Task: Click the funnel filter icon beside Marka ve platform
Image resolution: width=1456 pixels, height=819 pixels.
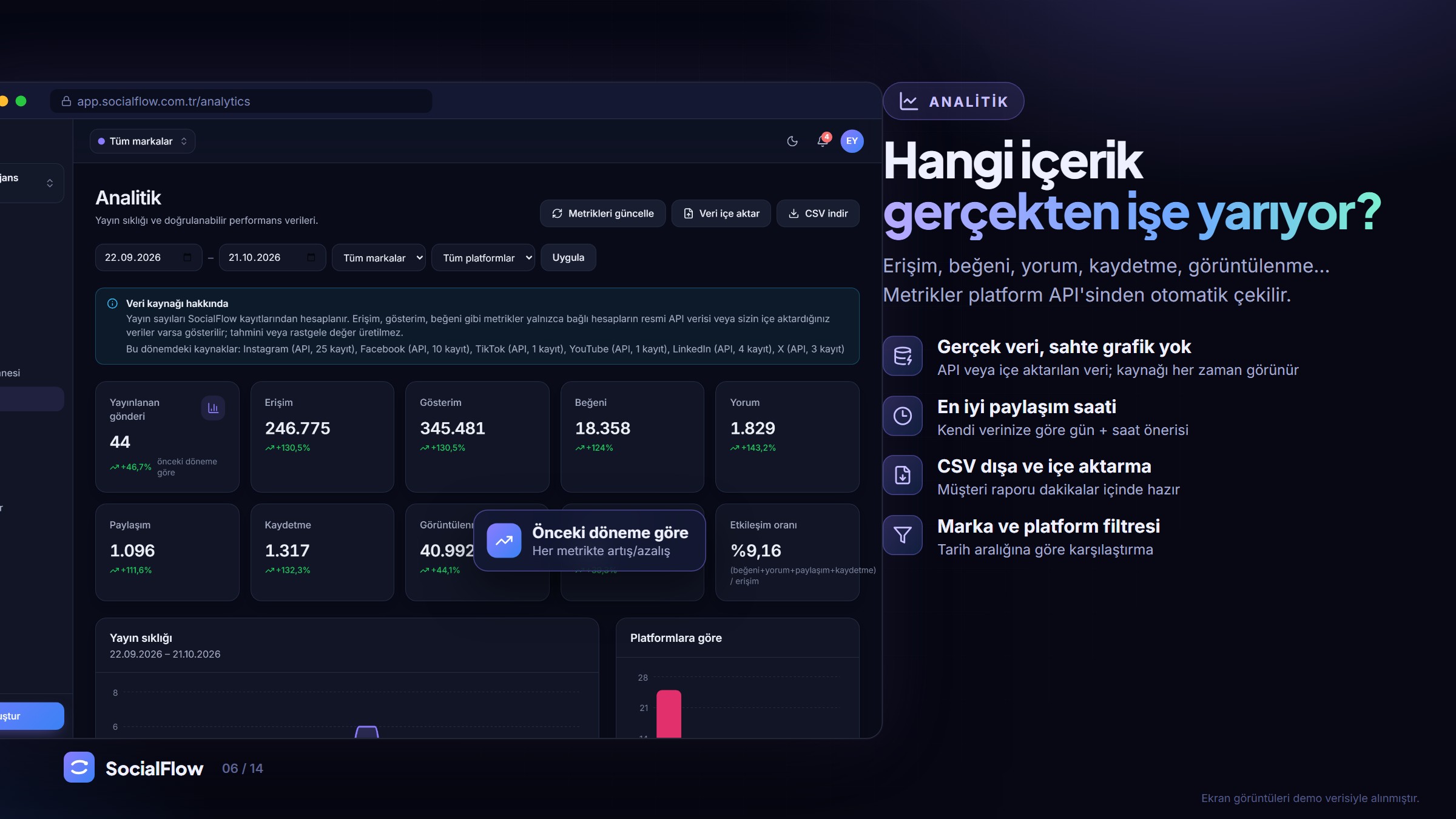Action: [x=903, y=535]
